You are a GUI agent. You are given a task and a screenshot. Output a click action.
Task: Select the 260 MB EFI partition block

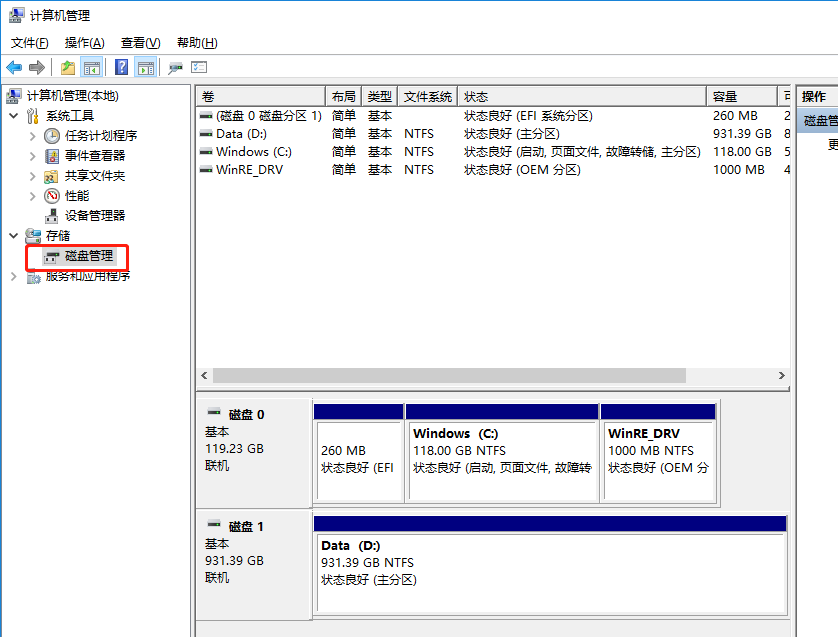(359, 453)
